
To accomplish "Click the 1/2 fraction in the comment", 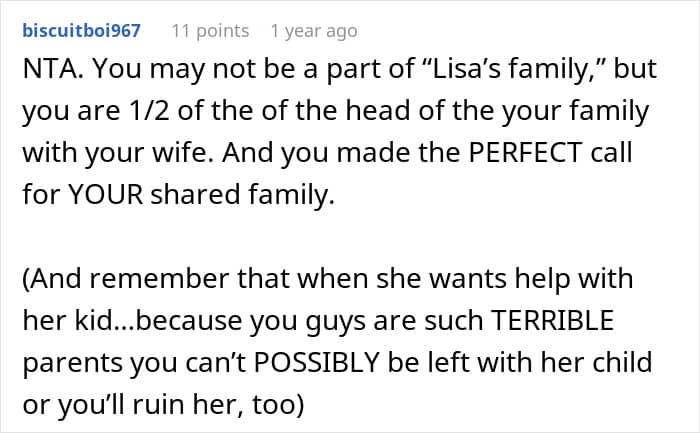I will (x=149, y=110).
